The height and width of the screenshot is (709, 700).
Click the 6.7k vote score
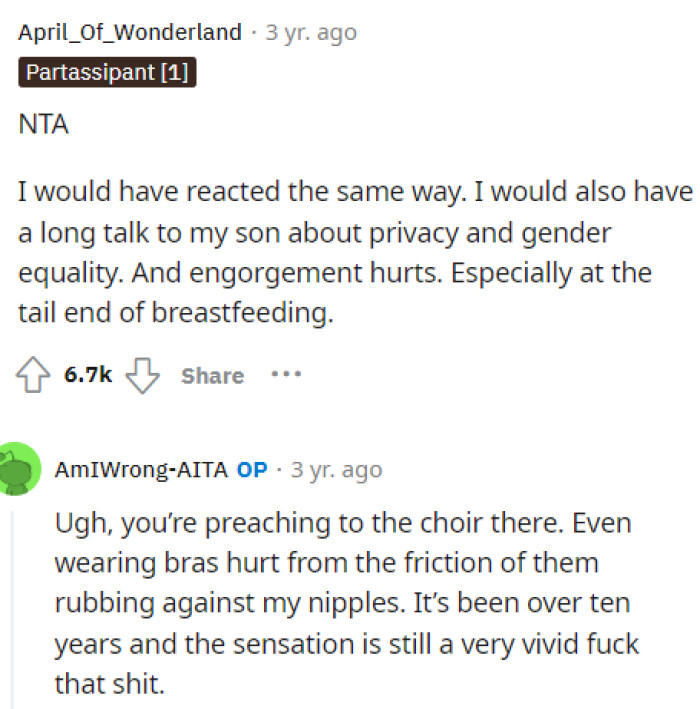click(x=89, y=376)
